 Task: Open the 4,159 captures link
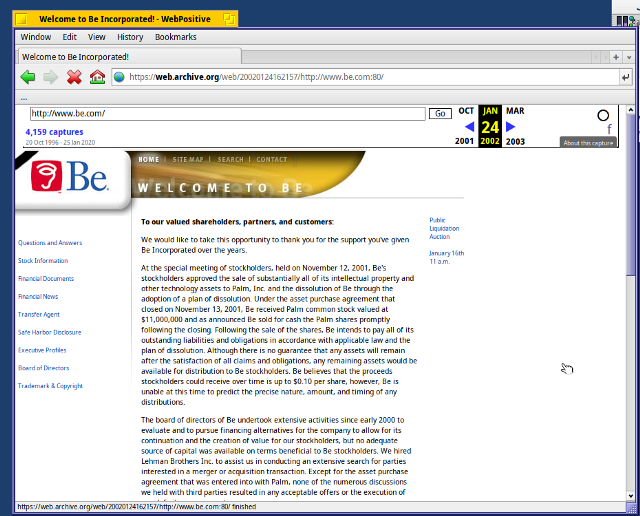(54, 132)
